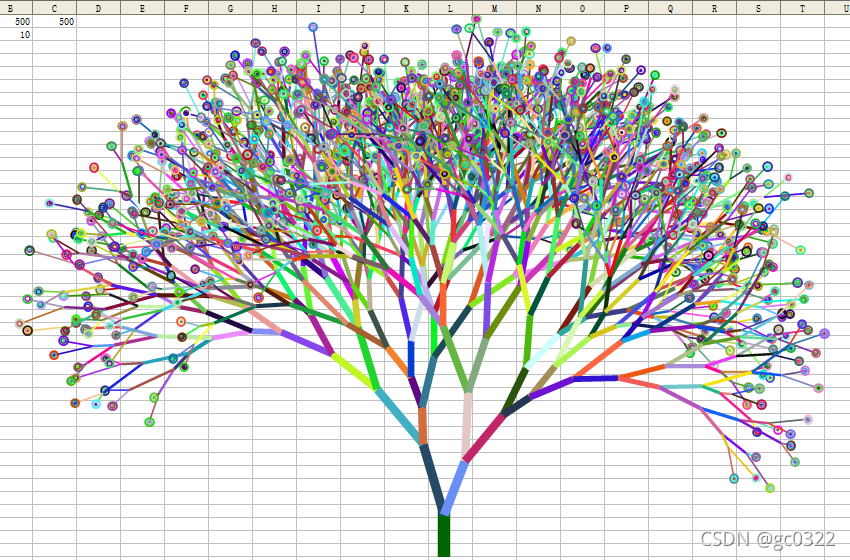This screenshot has width=850, height=560.
Task: Select the dark green tree trunk shape
Action: tap(443, 535)
